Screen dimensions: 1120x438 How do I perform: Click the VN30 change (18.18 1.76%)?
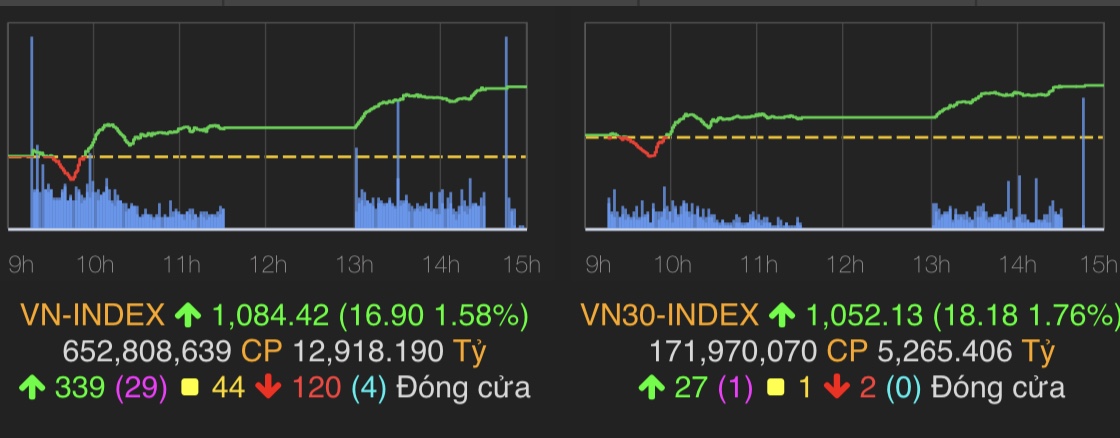(1026, 314)
